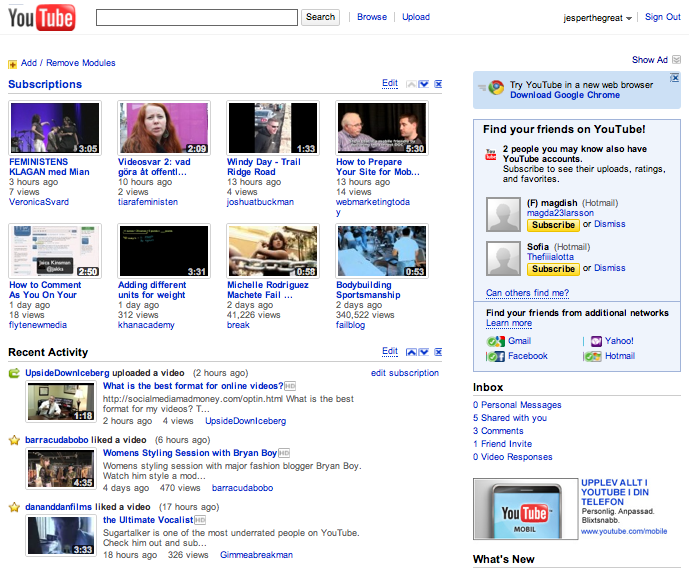Click the star icon beside barracudabobo
This screenshot has width=689, height=571.
[x=15, y=440]
